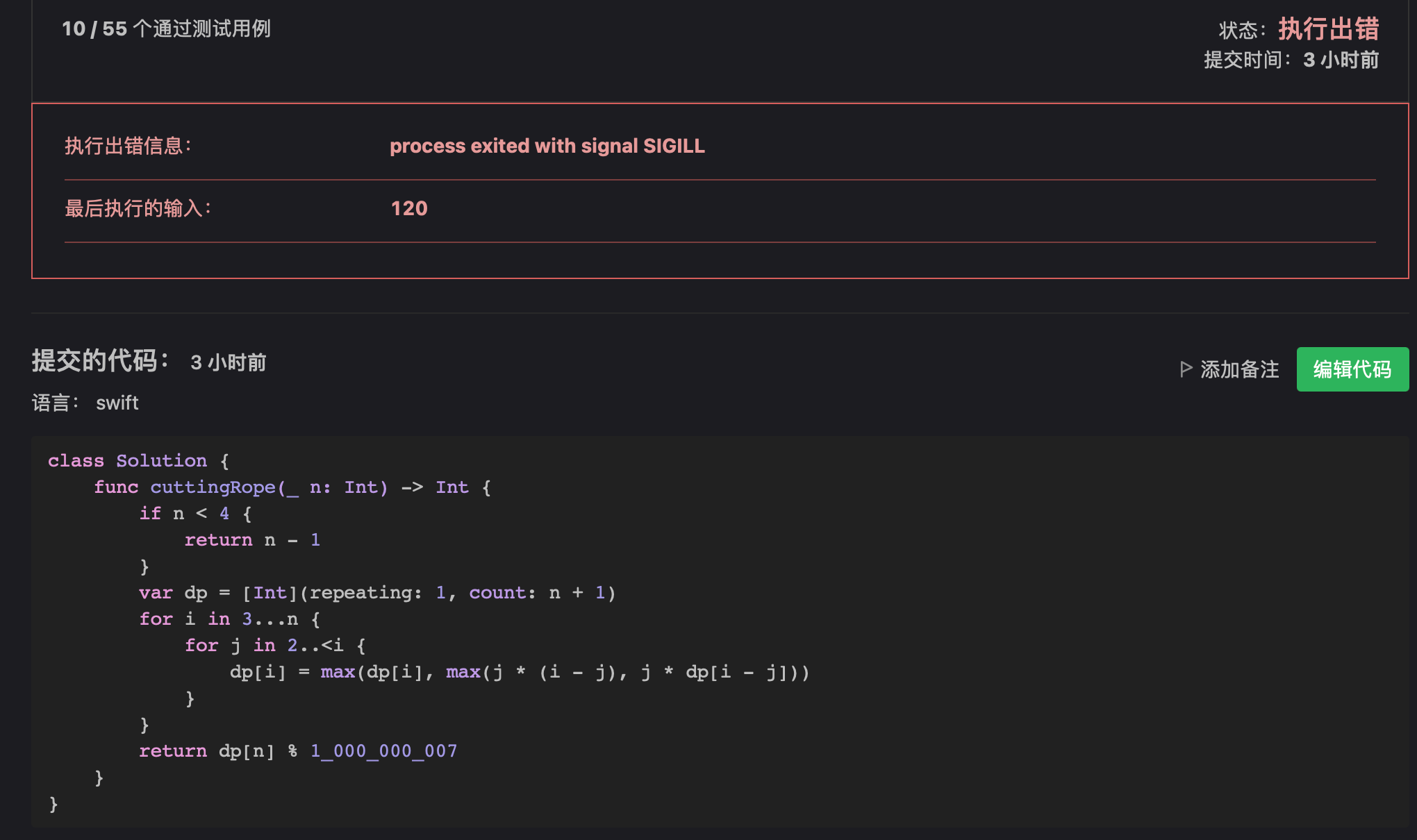This screenshot has height=840, width=1417.
Task: Click the if n < 4 condition line
Action: pyautogui.click(x=195, y=514)
